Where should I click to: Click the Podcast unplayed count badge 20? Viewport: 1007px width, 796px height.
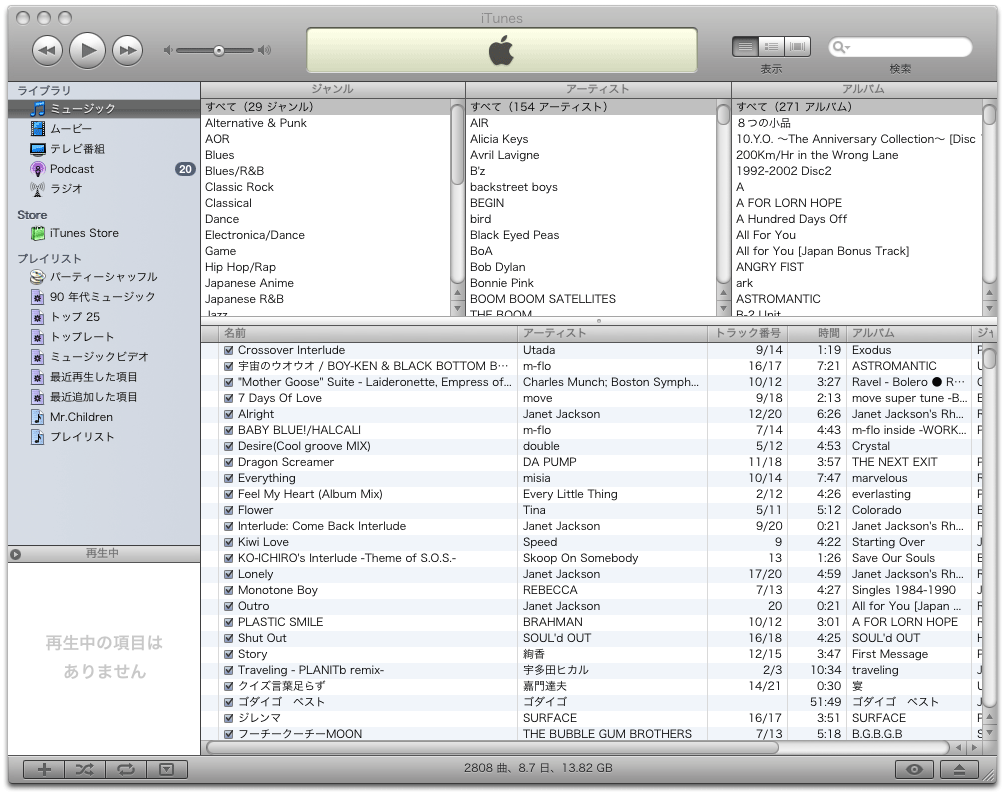[185, 169]
